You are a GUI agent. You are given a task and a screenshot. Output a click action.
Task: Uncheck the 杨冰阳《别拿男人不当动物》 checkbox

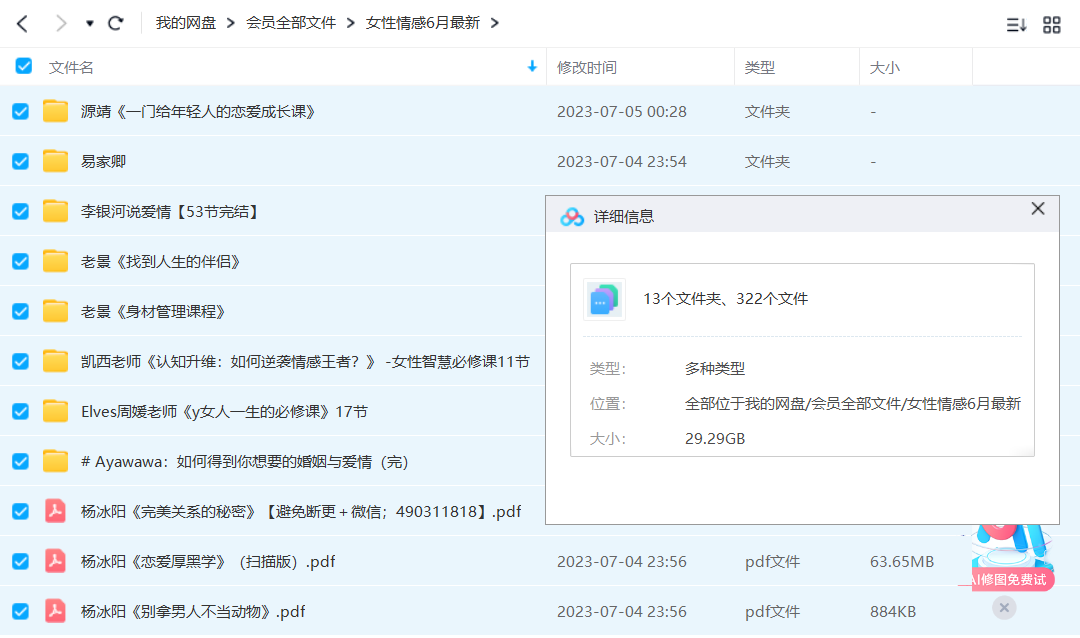tap(20, 611)
